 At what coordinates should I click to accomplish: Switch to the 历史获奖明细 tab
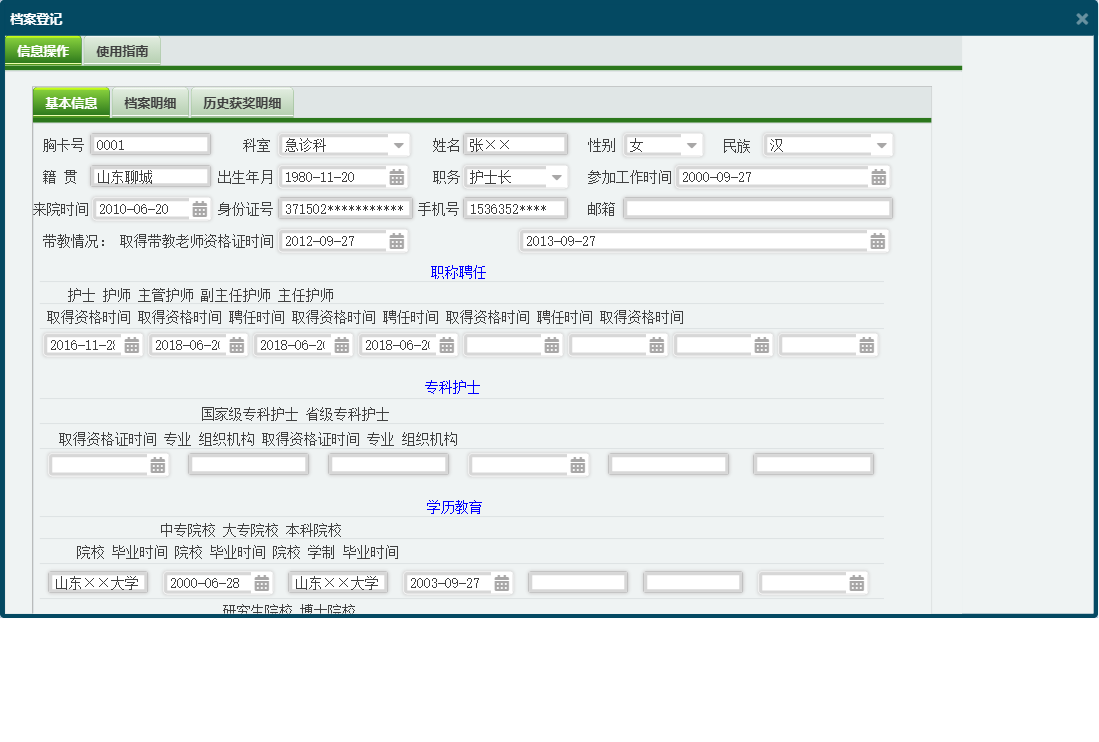(x=240, y=102)
